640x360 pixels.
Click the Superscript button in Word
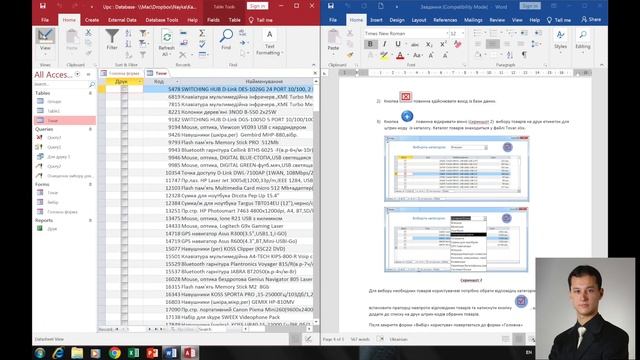tap(443, 44)
